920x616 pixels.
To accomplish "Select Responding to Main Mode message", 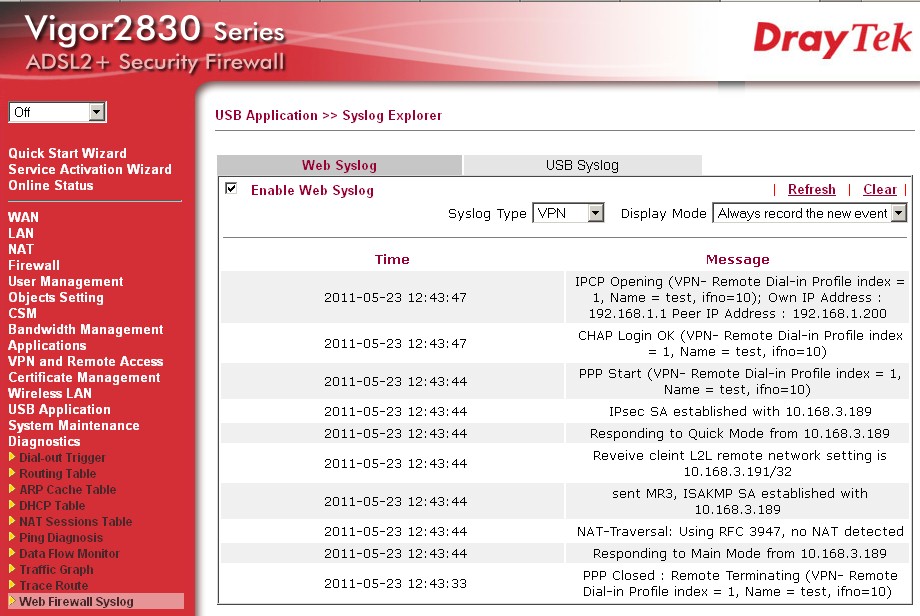I will click(739, 553).
